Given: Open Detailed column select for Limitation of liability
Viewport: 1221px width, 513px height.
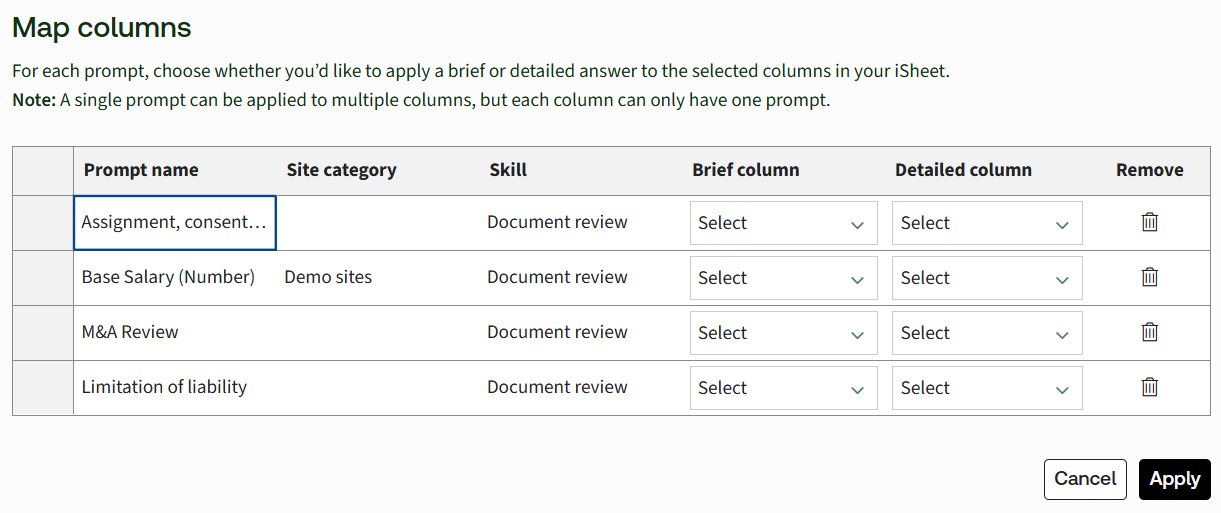Looking at the screenshot, I should [986, 388].
